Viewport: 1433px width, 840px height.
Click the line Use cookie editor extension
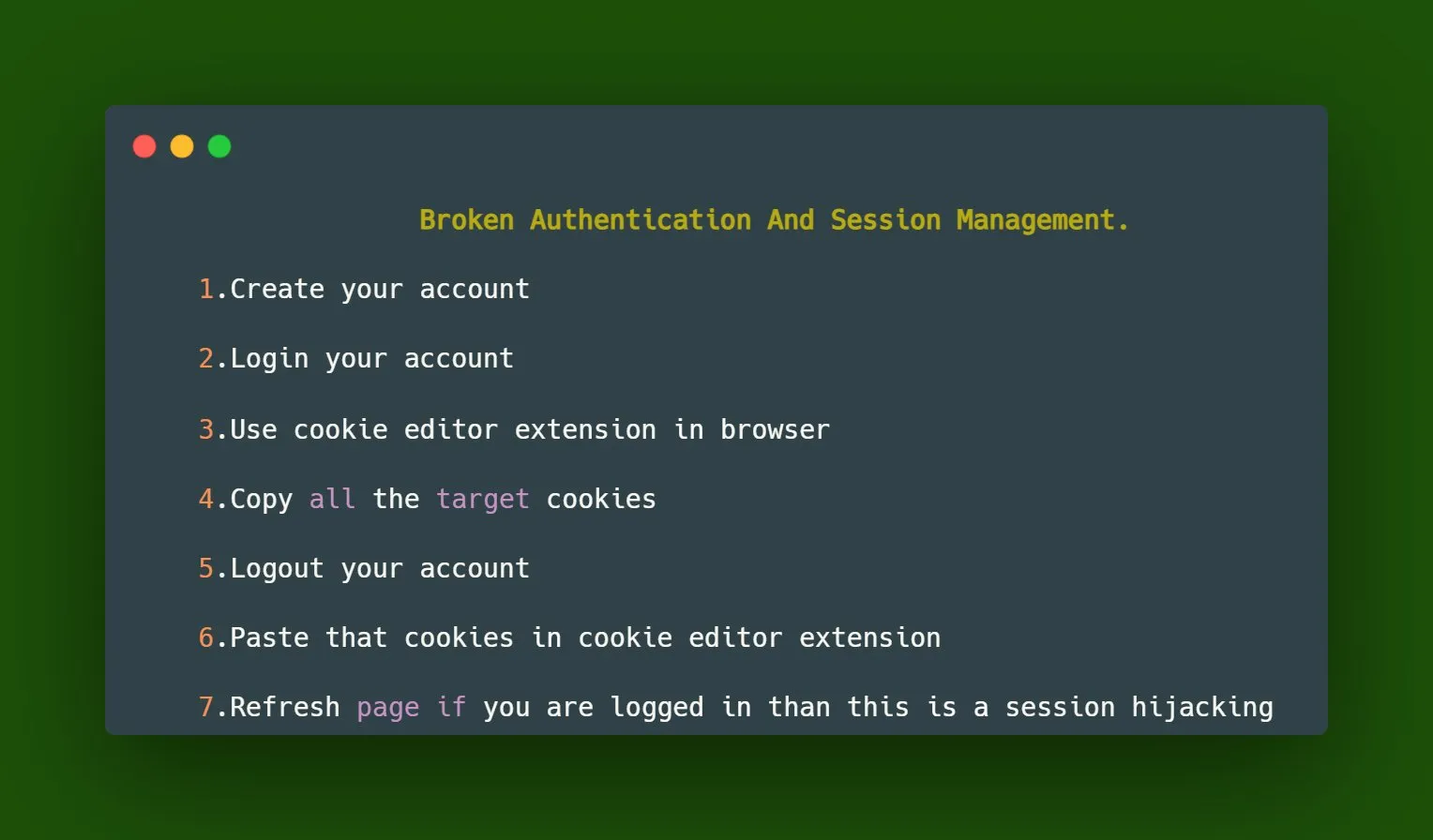514,429
